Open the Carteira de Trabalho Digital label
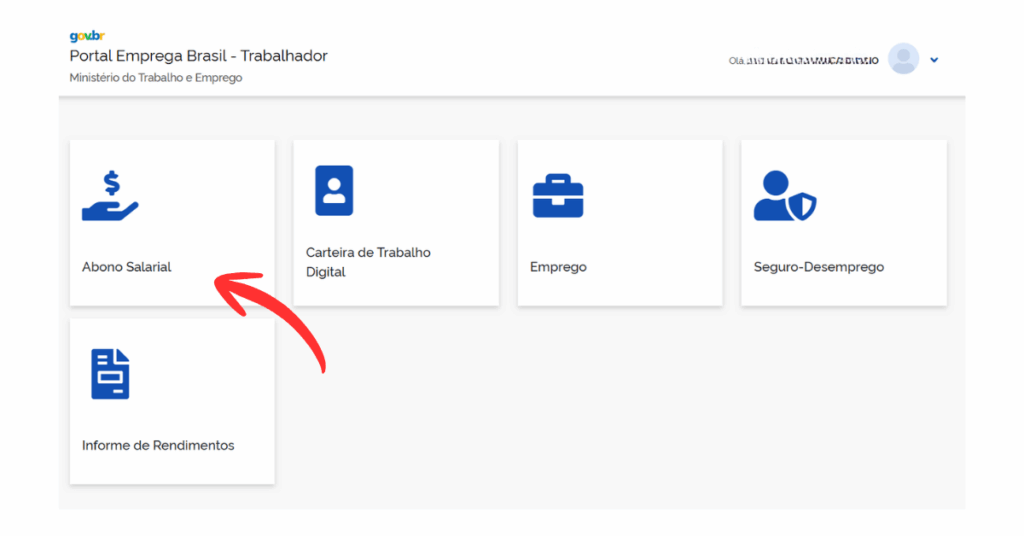This screenshot has width=1024, height=536. [x=368, y=262]
